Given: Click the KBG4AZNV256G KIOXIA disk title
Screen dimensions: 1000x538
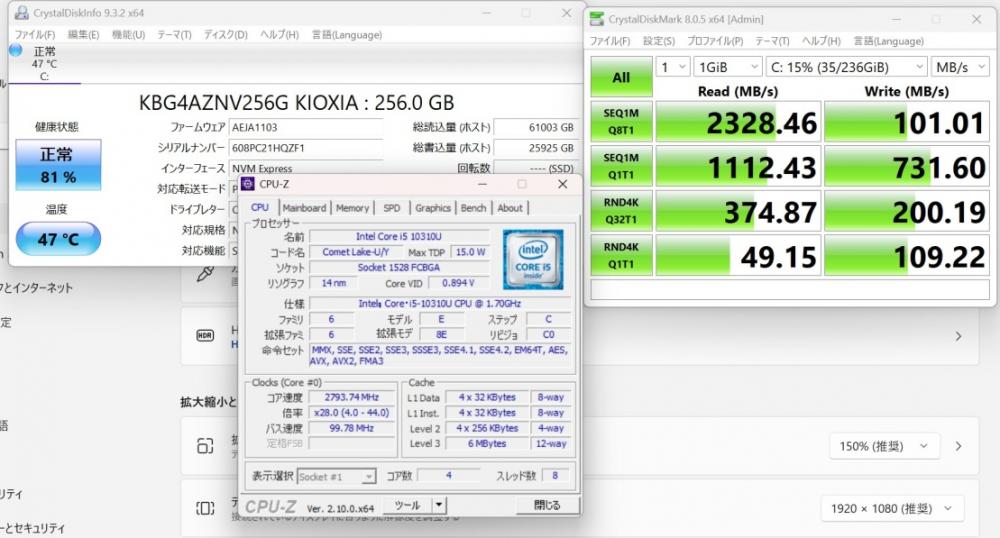Looking at the screenshot, I should pyautogui.click(x=297, y=103).
